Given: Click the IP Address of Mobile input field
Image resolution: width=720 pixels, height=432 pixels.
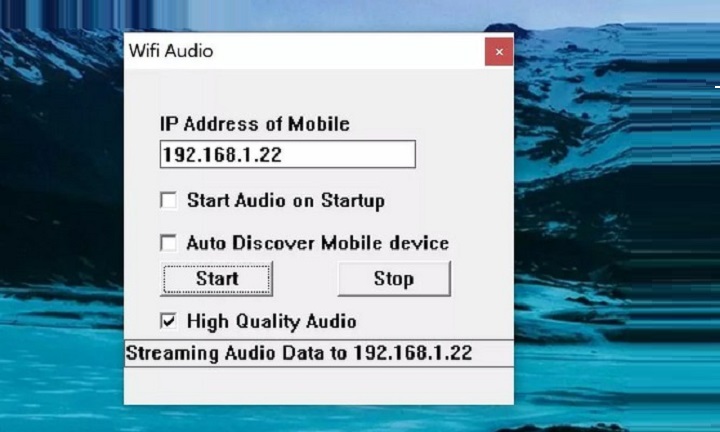Looking at the screenshot, I should (x=287, y=154).
